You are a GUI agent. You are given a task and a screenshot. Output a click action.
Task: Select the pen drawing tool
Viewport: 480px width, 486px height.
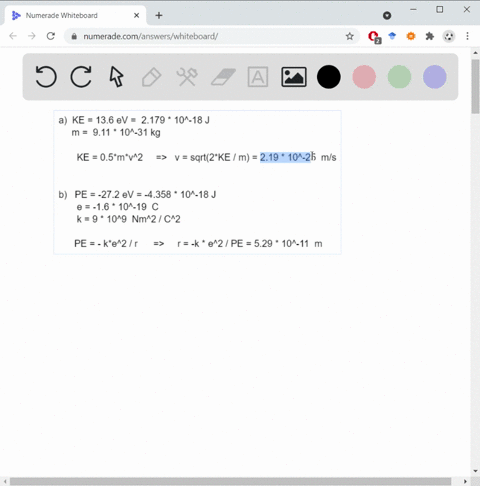click(x=152, y=77)
